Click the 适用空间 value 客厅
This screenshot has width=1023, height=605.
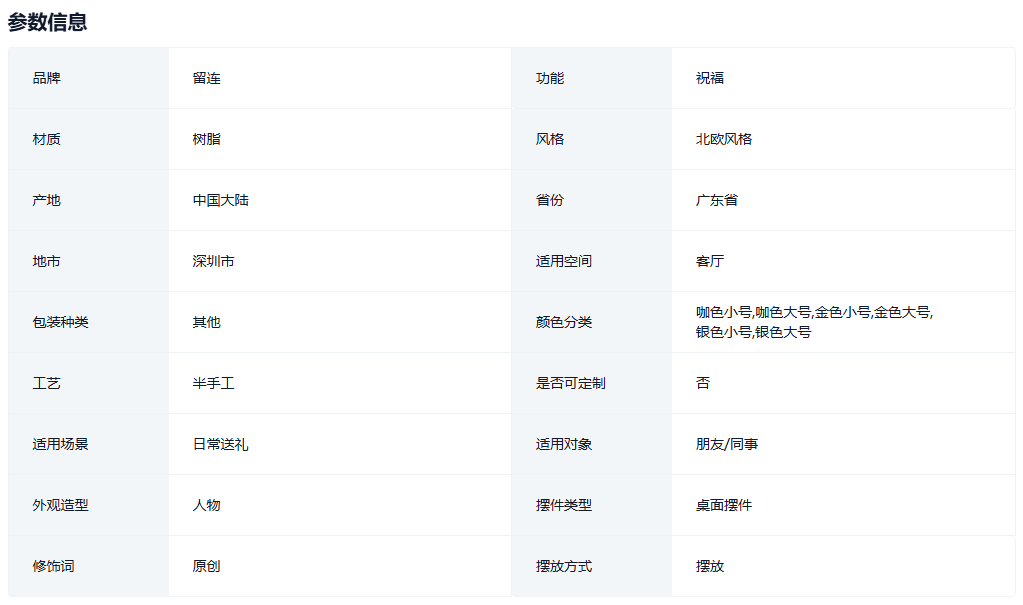coord(710,261)
